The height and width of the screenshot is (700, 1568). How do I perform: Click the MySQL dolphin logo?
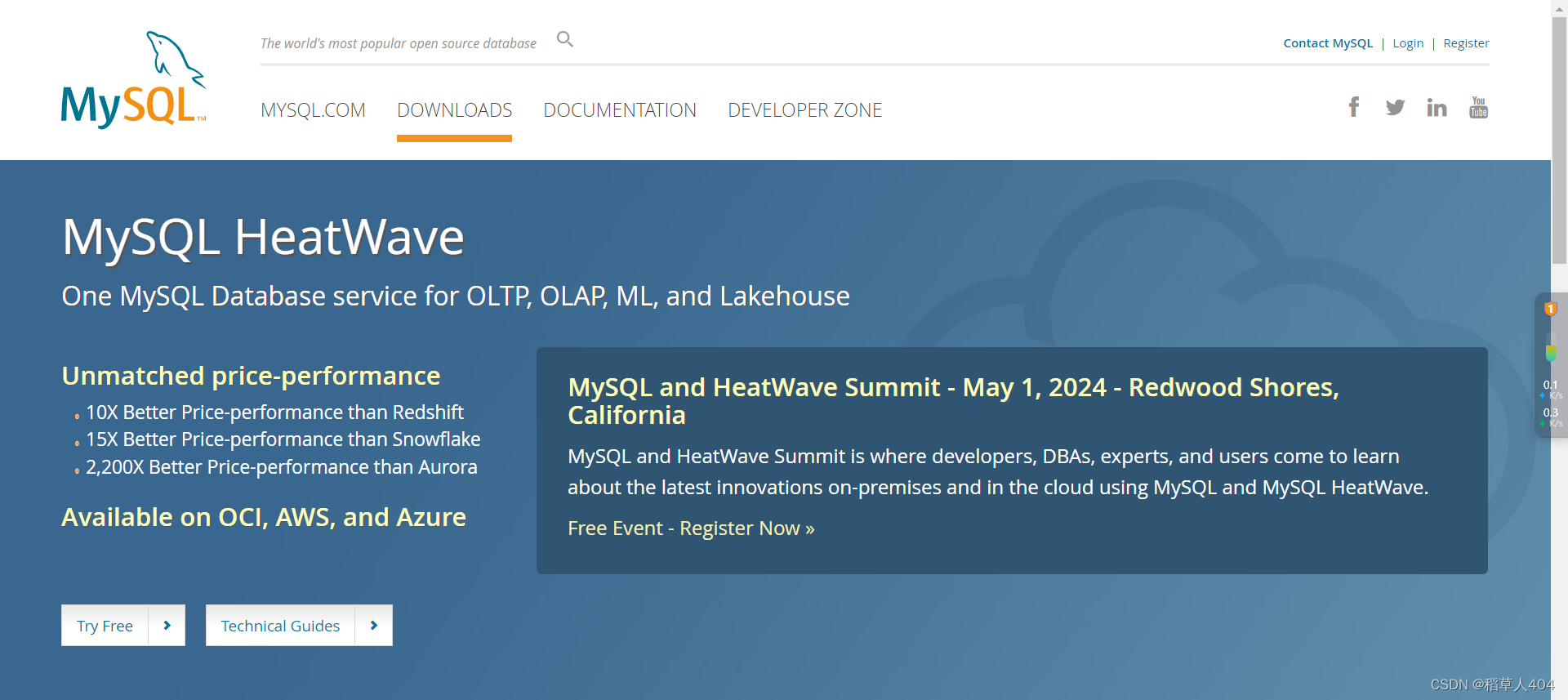[133, 80]
